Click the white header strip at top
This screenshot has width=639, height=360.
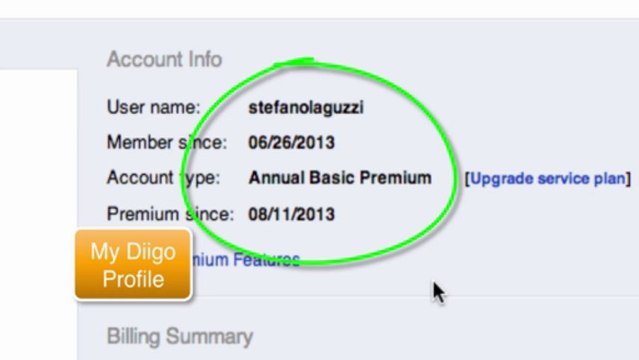(x=320, y=9)
